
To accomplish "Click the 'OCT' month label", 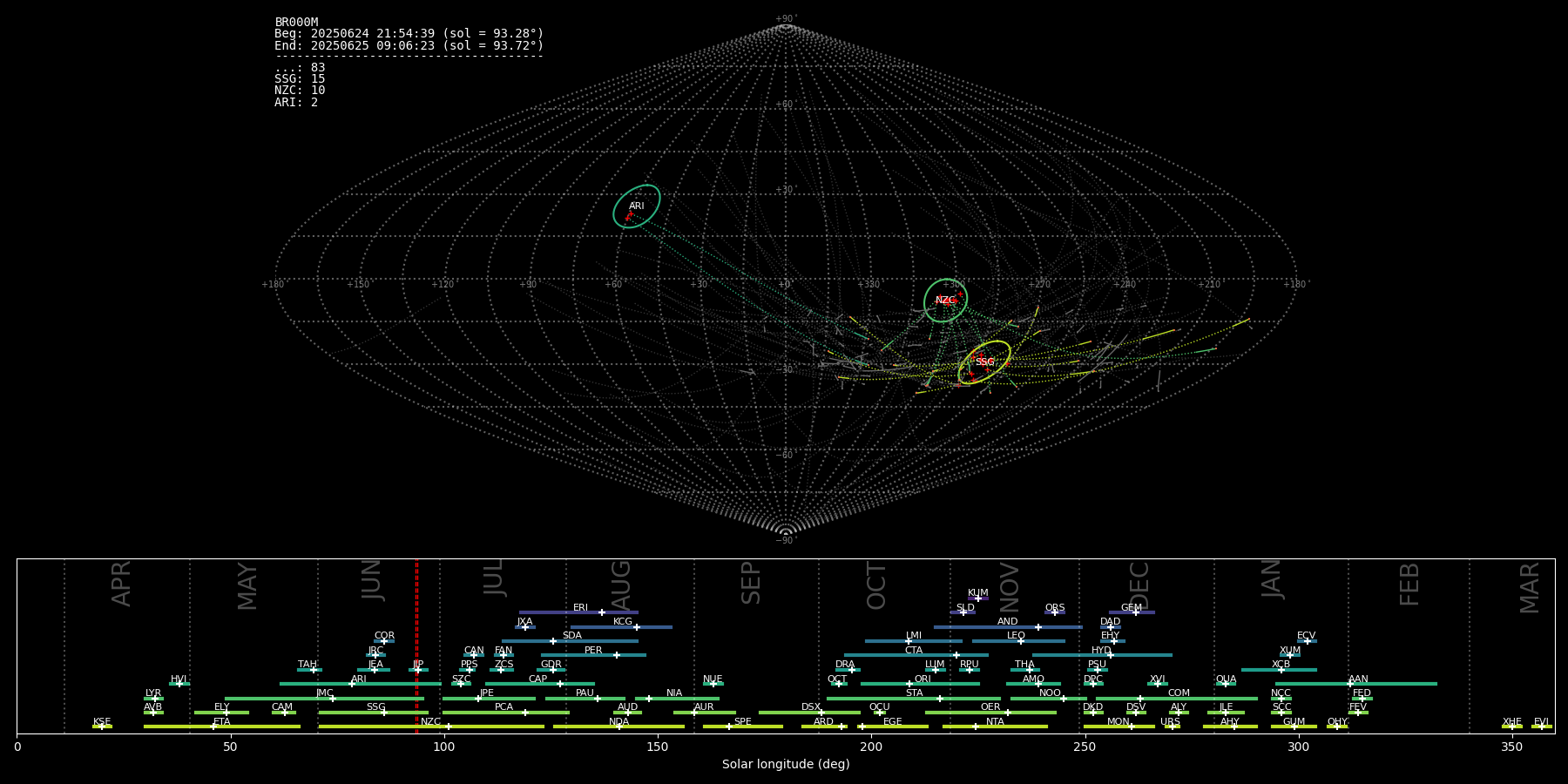I will [877, 586].
